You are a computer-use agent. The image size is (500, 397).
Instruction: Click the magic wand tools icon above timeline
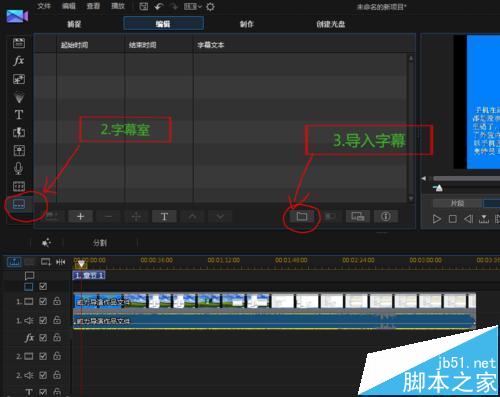46,243
